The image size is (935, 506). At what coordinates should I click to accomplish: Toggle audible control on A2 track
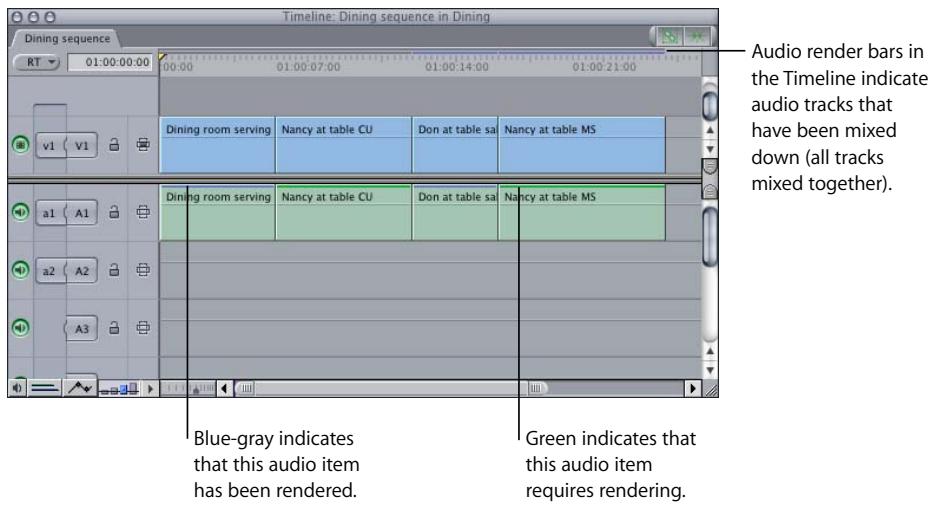[20, 269]
